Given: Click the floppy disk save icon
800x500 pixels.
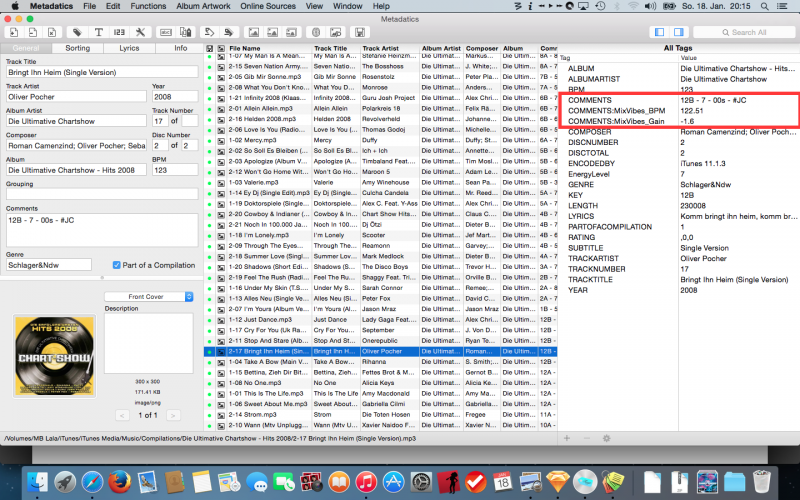Looking at the screenshot, I should coord(360,32).
